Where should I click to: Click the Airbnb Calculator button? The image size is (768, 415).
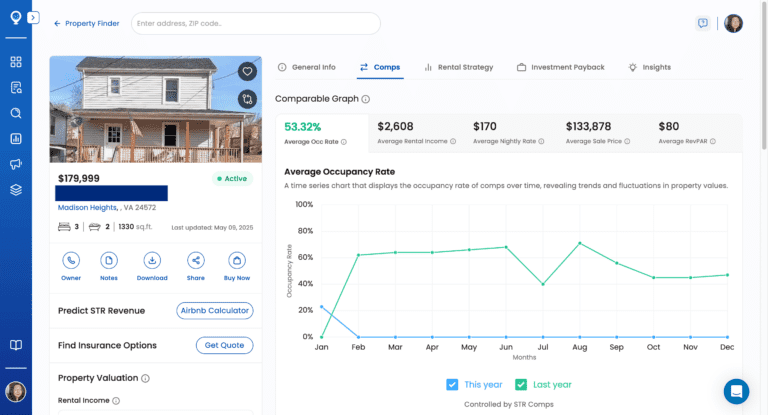click(x=214, y=311)
